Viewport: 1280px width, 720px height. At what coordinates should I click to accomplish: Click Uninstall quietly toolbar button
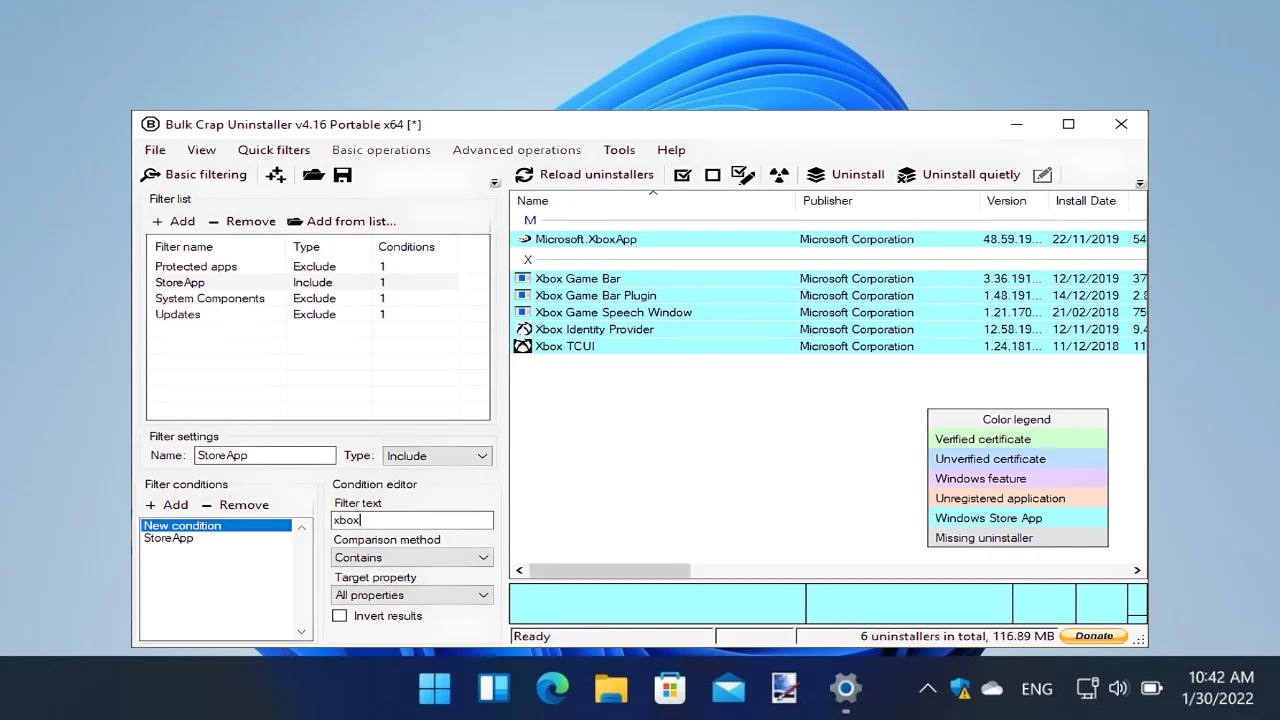click(959, 175)
